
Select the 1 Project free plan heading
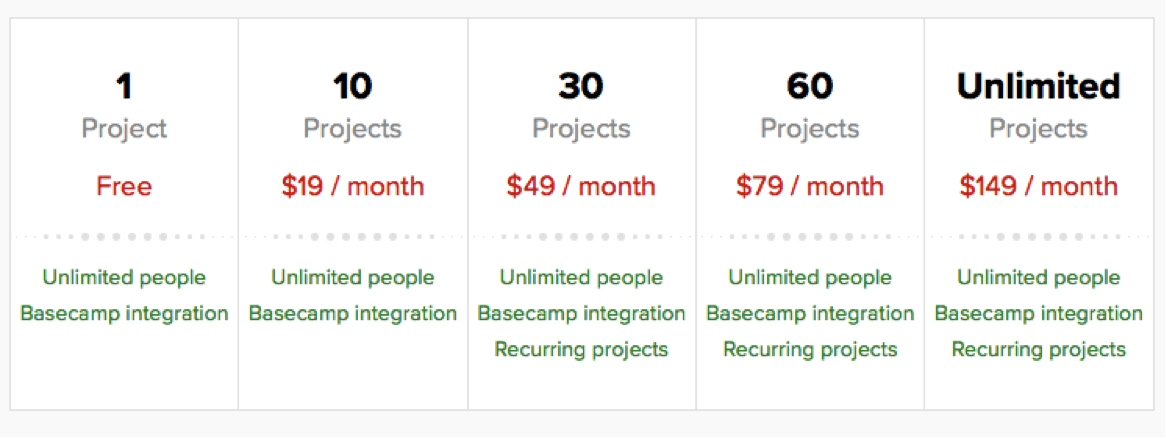[x=124, y=106]
